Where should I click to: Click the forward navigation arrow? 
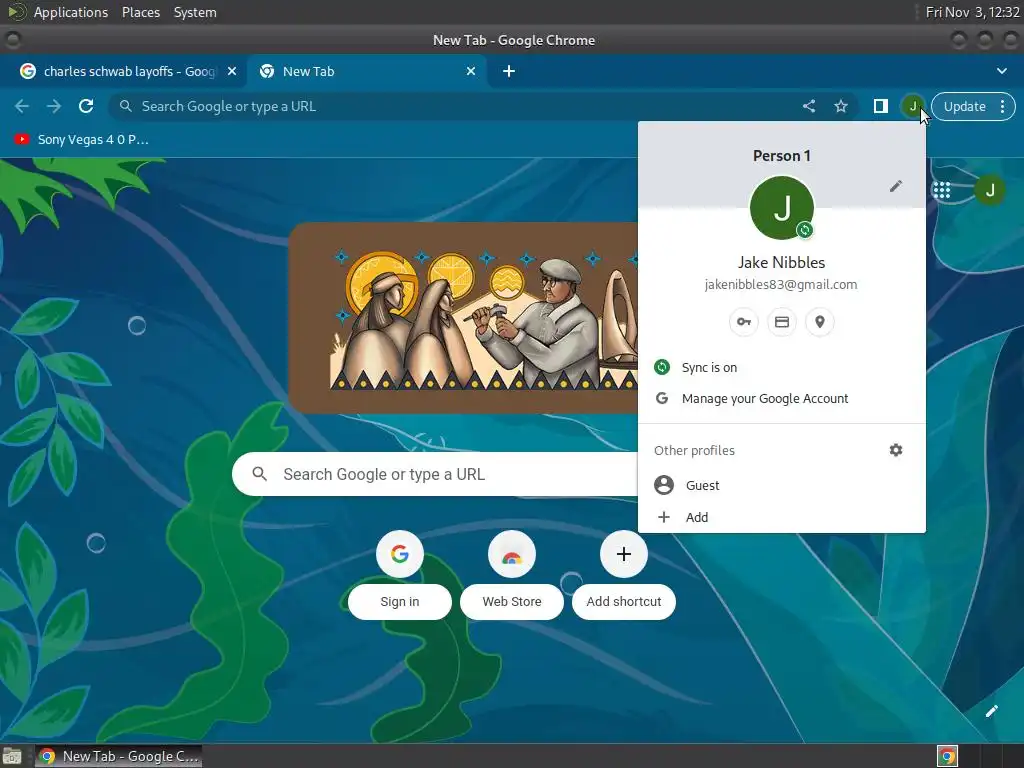click(x=54, y=106)
